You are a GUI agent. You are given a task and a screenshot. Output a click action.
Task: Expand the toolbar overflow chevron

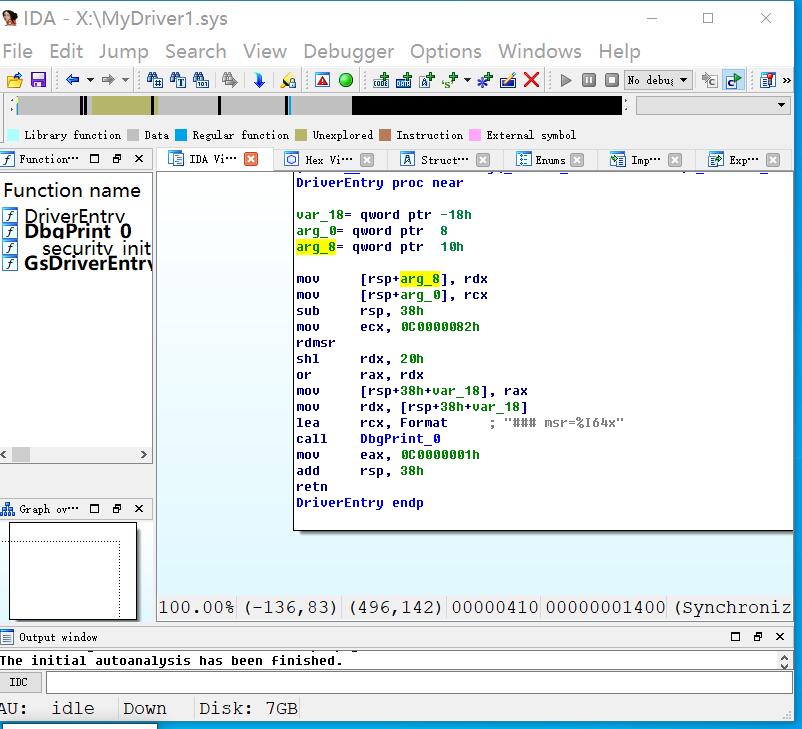pyautogui.click(x=787, y=80)
